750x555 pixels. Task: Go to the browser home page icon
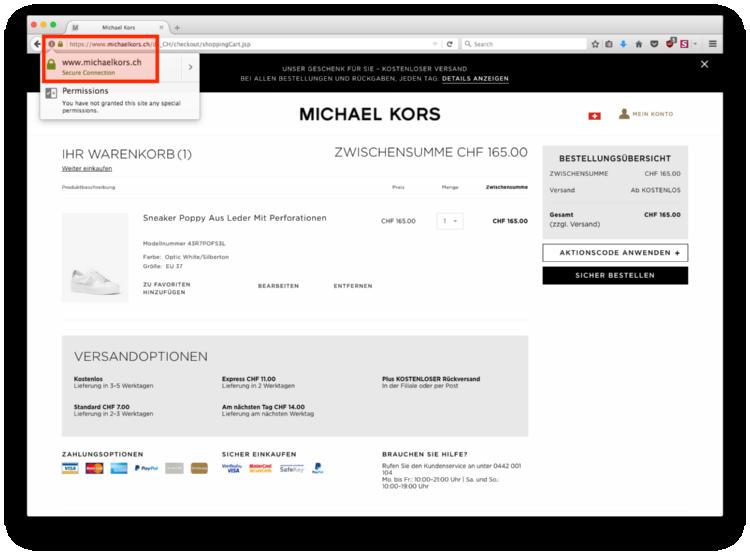(639, 44)
